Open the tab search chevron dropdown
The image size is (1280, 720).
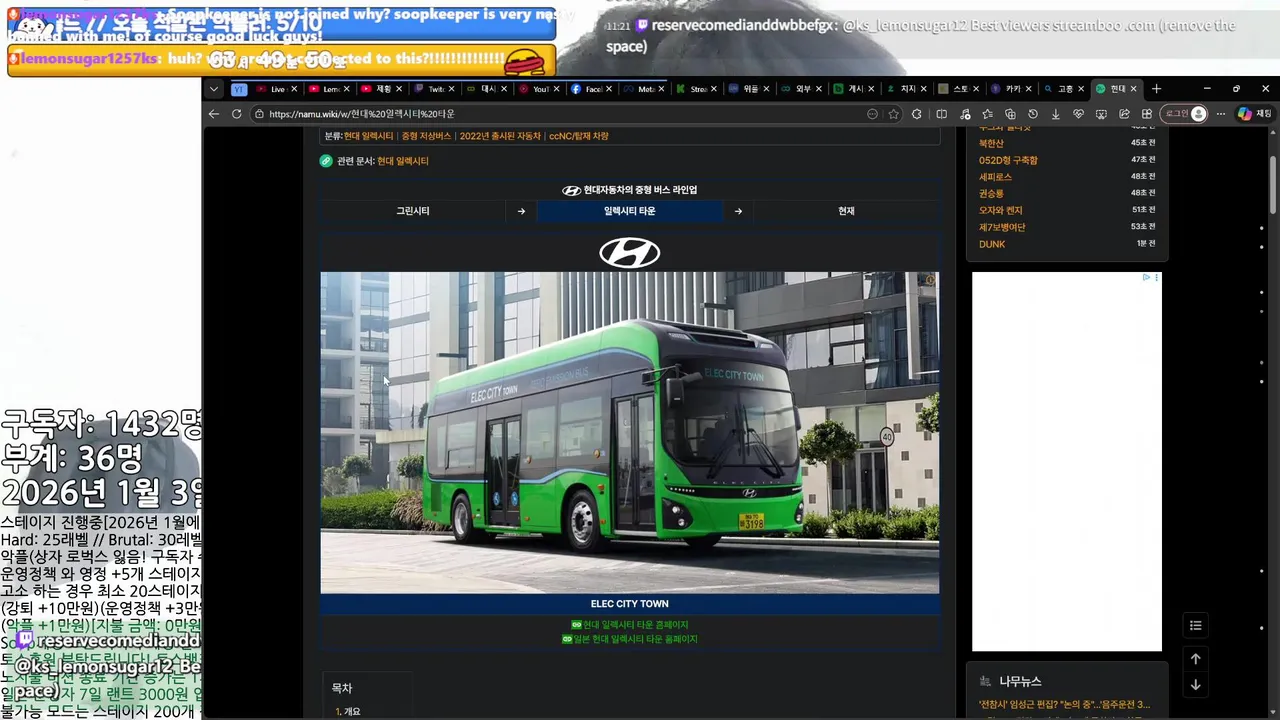click(214, 89)
